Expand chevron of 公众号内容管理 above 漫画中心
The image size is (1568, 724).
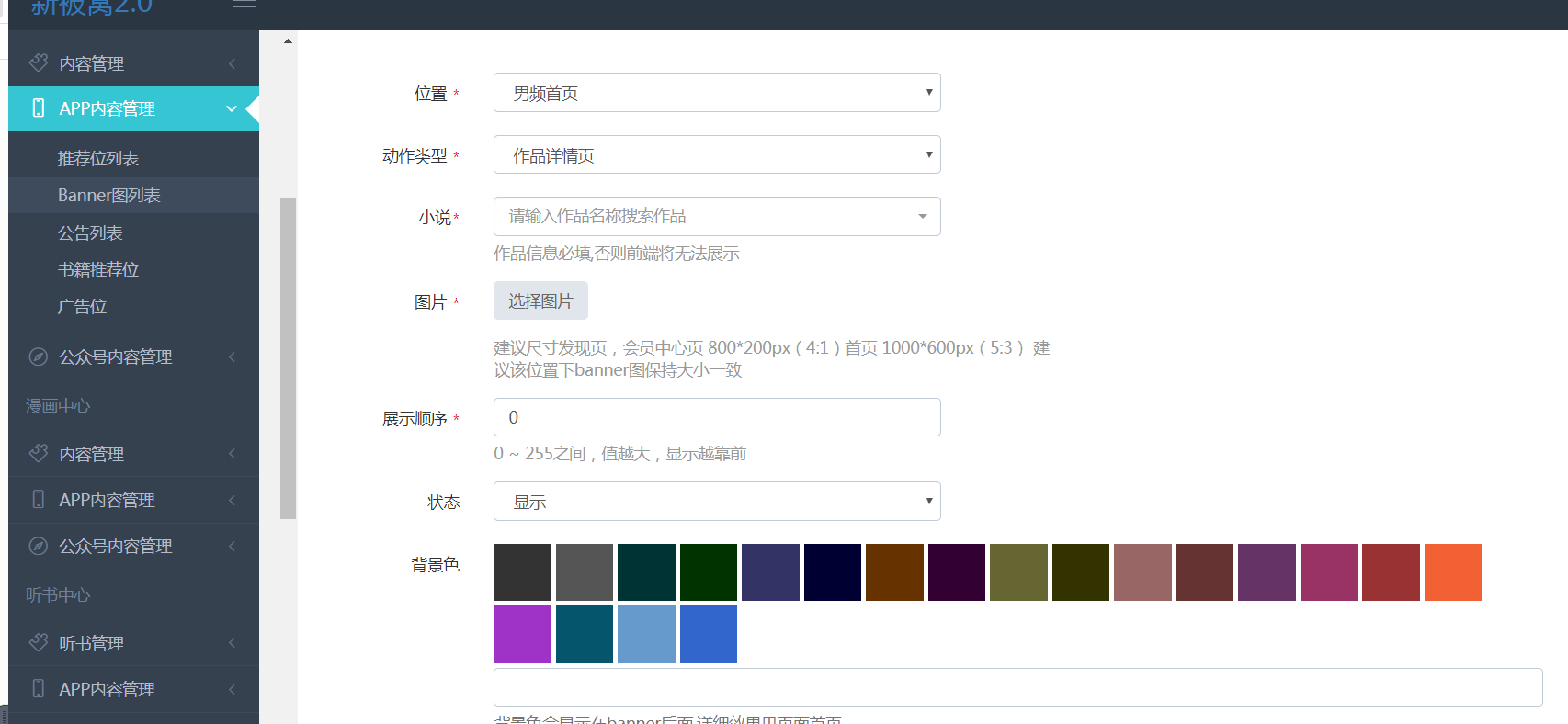coord(232,356)
